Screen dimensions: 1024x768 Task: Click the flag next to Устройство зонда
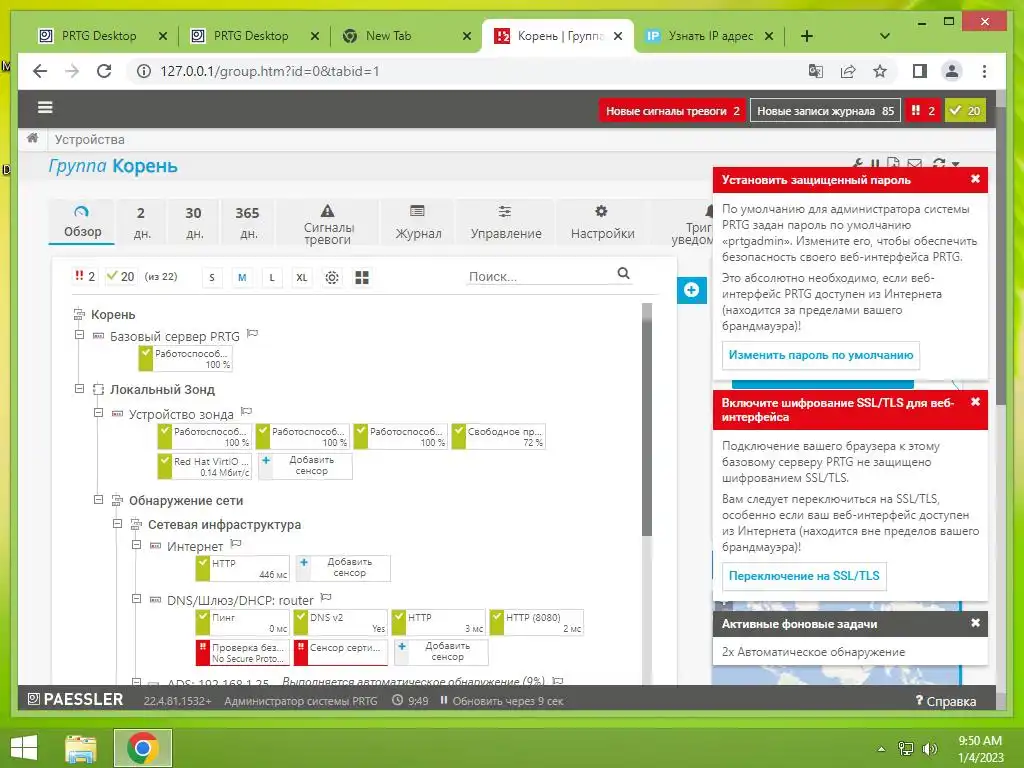tap(246, 412)
